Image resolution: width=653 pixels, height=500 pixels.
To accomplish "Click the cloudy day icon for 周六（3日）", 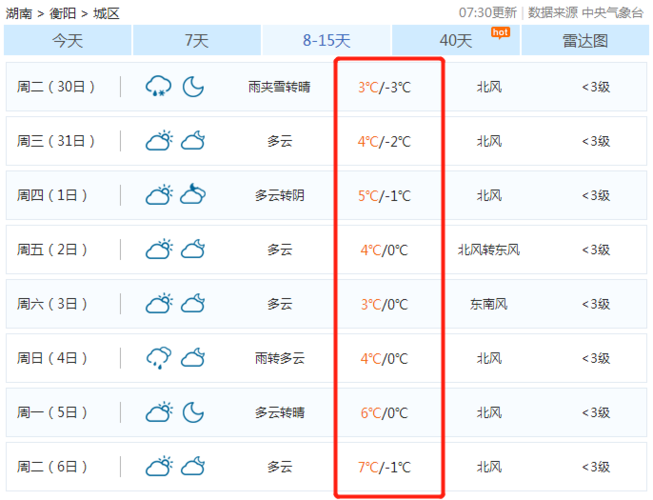I will pyautogui.click(x=159, y=303).
